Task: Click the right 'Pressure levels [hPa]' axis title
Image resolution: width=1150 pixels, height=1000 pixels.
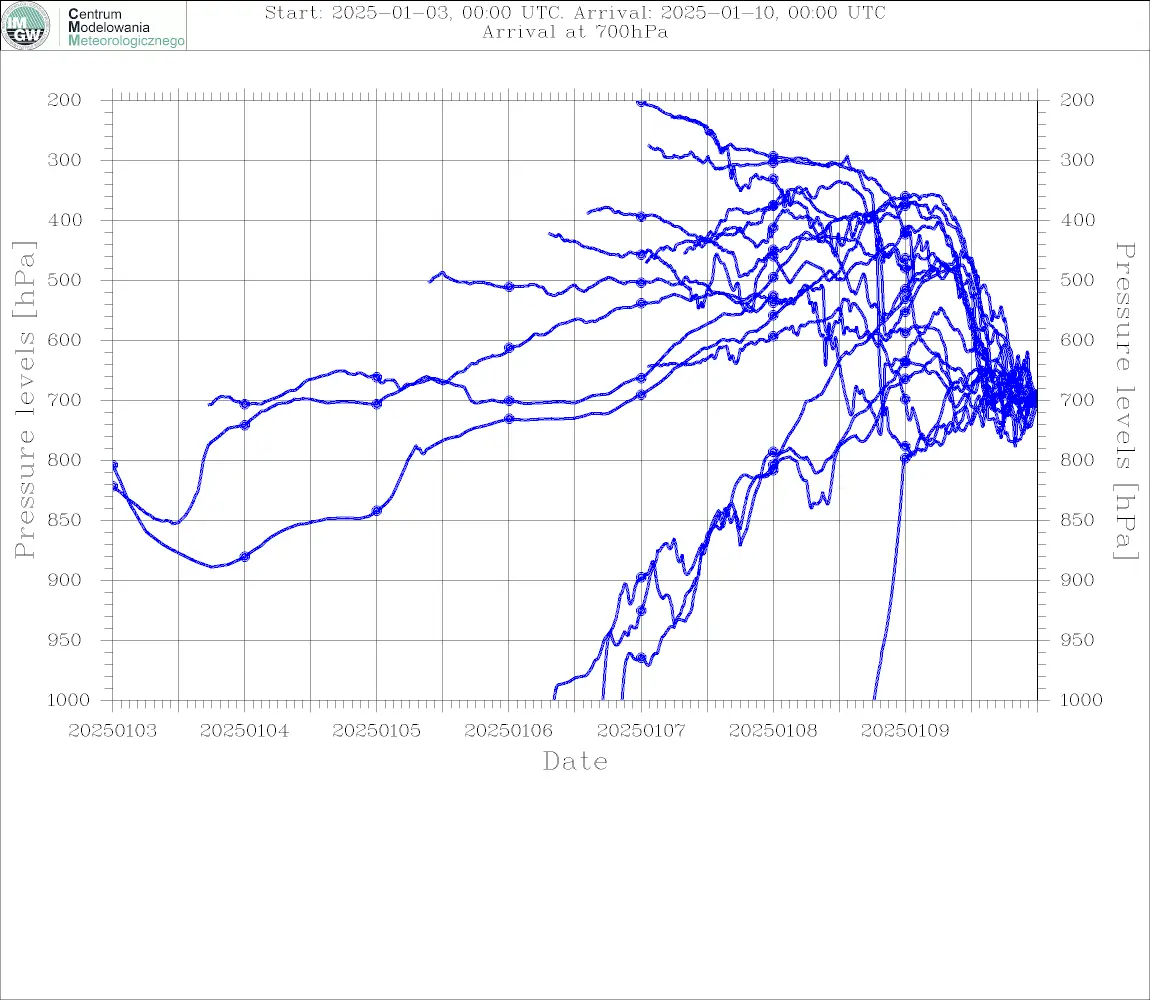Action: coord(1126,401)
